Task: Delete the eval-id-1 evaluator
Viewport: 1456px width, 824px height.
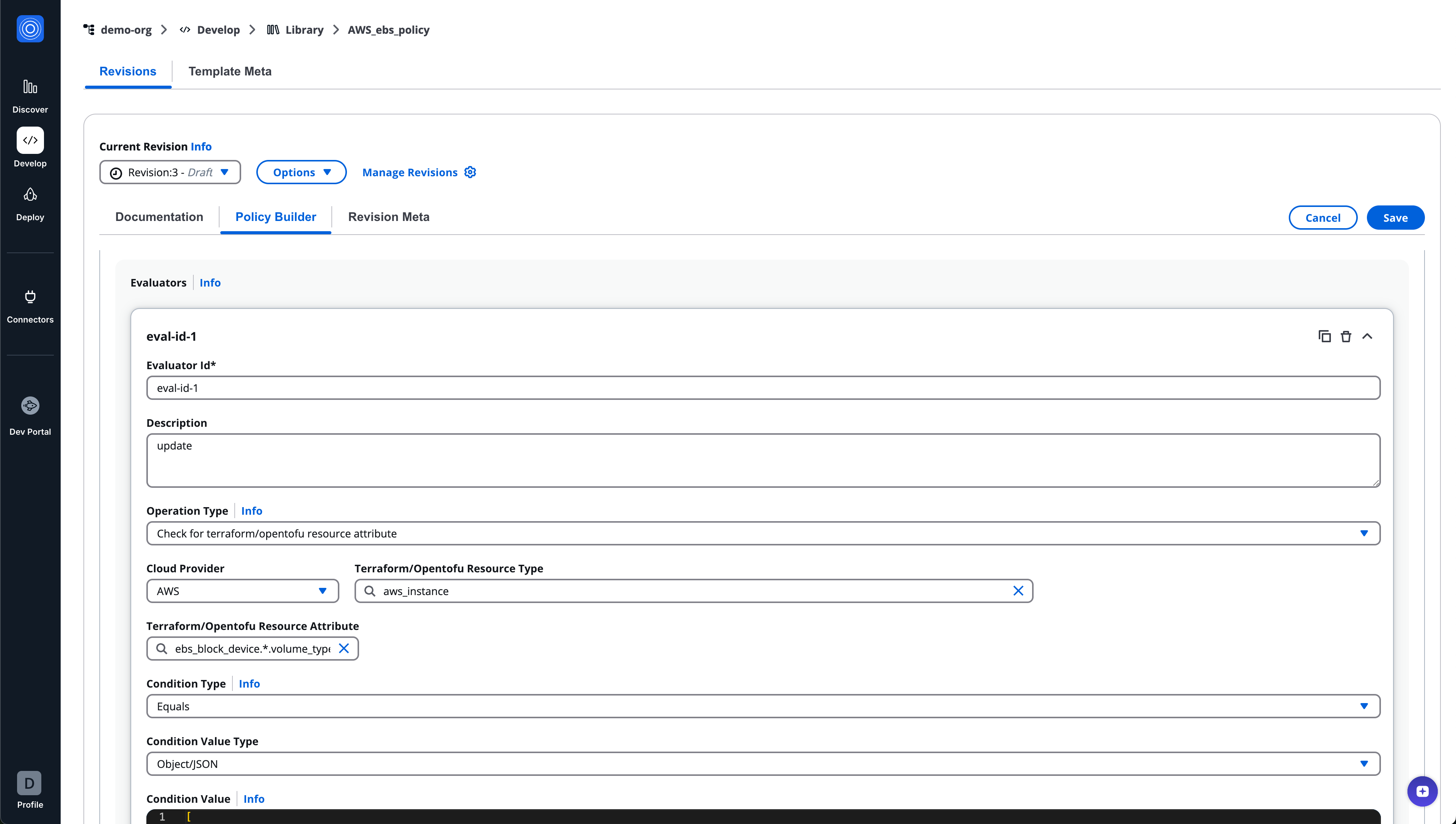Action: coord(1346,335)
